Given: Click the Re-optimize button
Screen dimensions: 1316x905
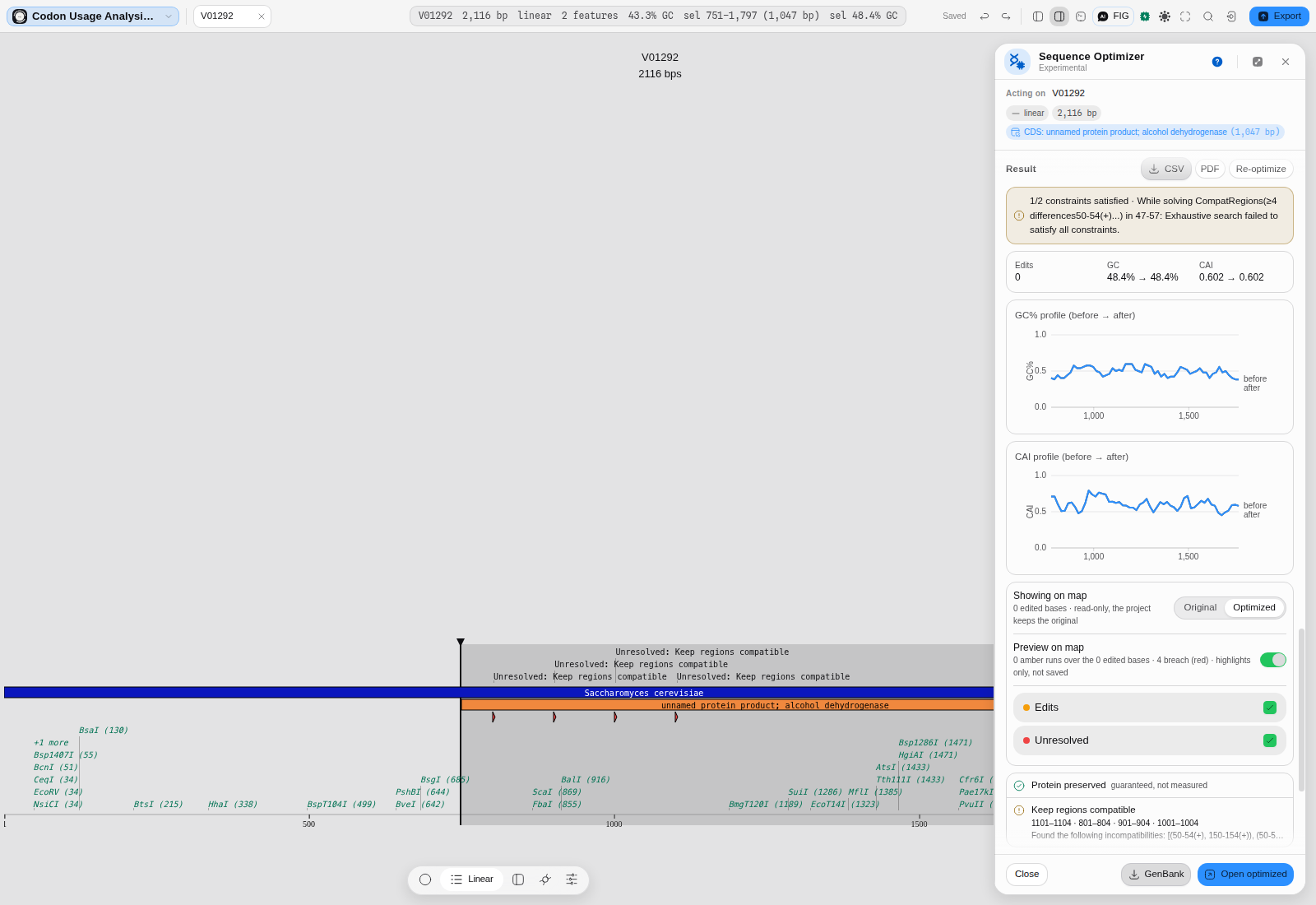Looking at the screenshot, I should (x=1261, y=169).
